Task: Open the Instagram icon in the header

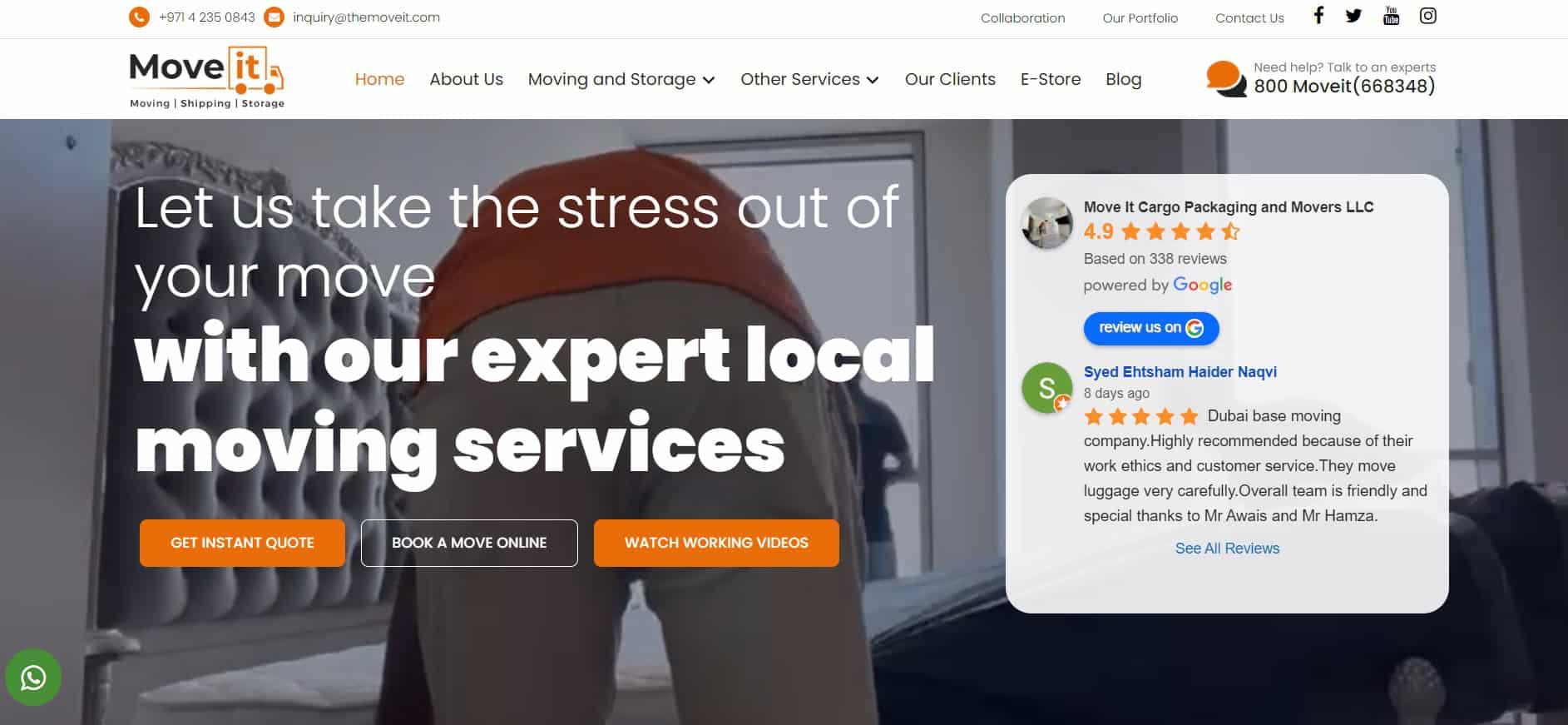Action: pos(1427,16)
